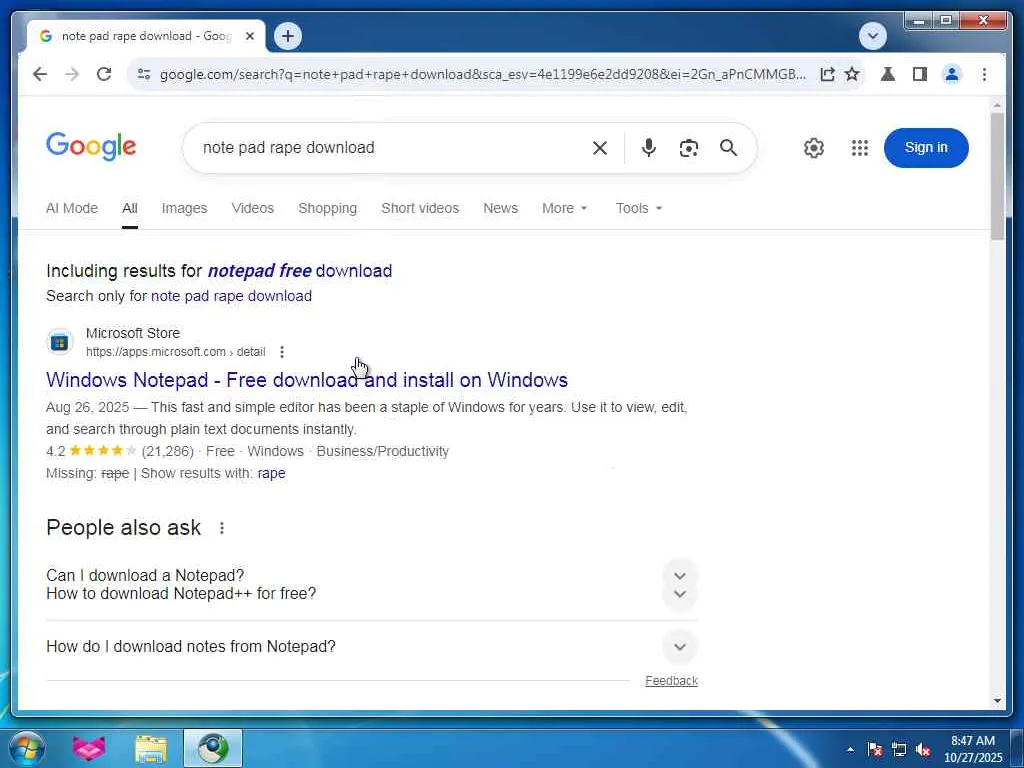Image resolution: width=1024 pixels, height=768 pixels.
Task: Open the Chrome profile avatar
Action: pos(952,74)
